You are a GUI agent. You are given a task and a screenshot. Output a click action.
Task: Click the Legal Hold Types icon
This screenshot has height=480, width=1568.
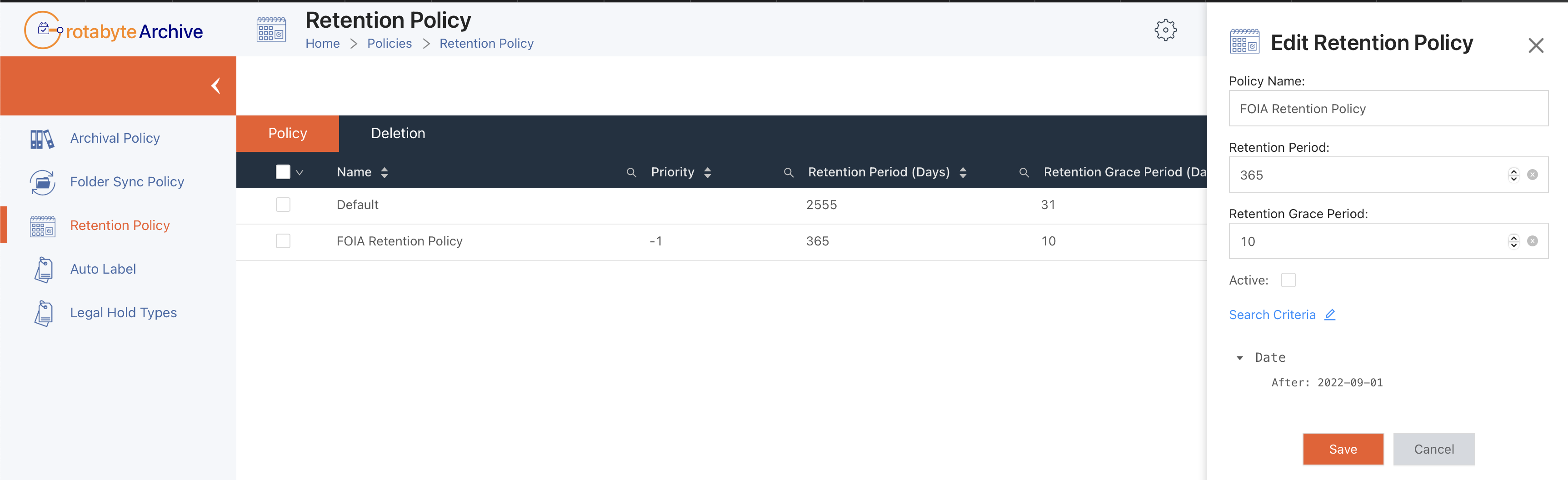coord(43,313)
